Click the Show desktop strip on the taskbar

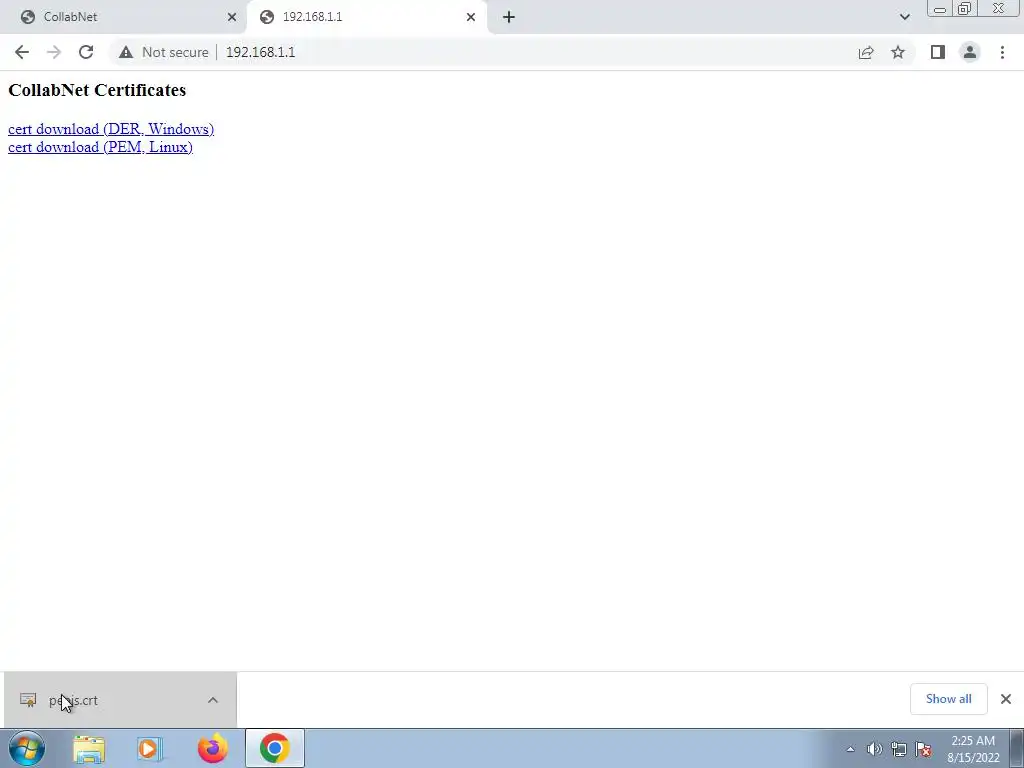(x=1017, y=748)
